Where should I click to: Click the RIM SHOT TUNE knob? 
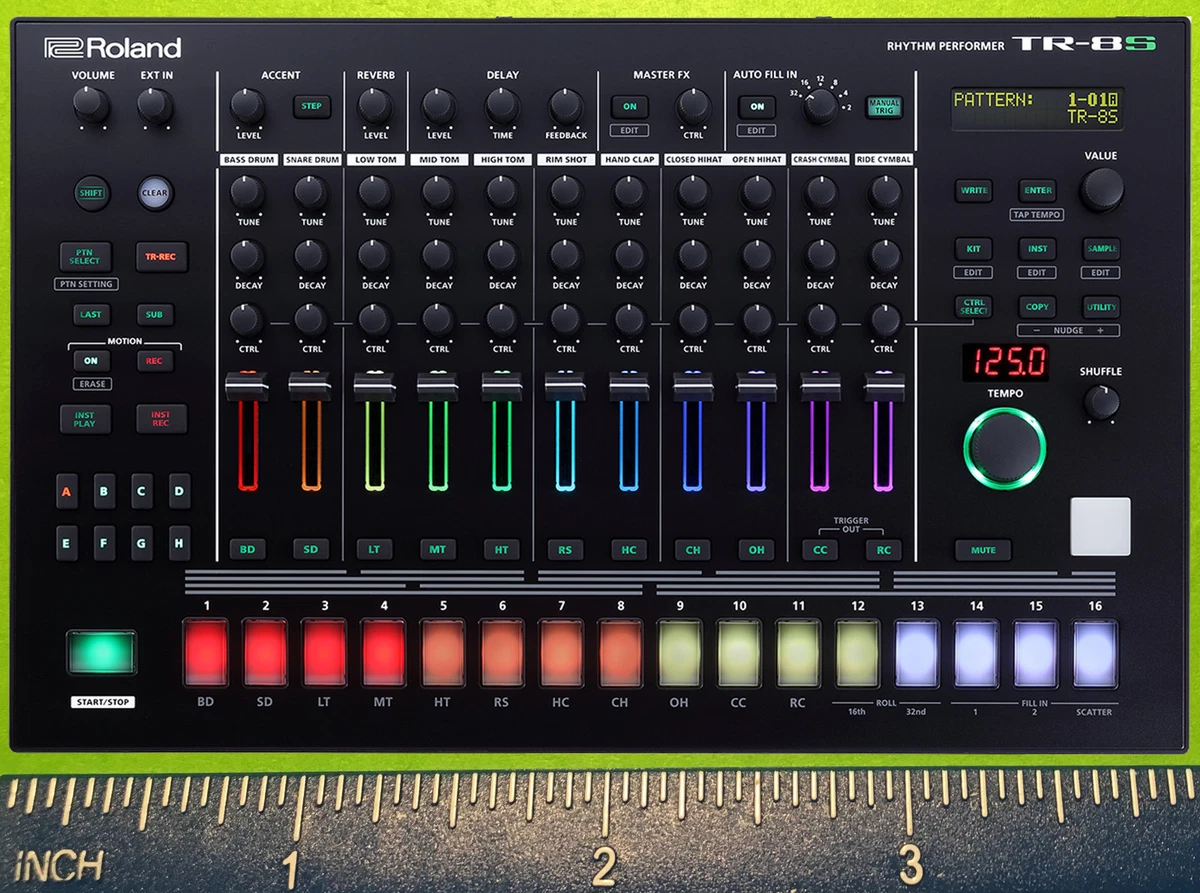click(566, 192)
